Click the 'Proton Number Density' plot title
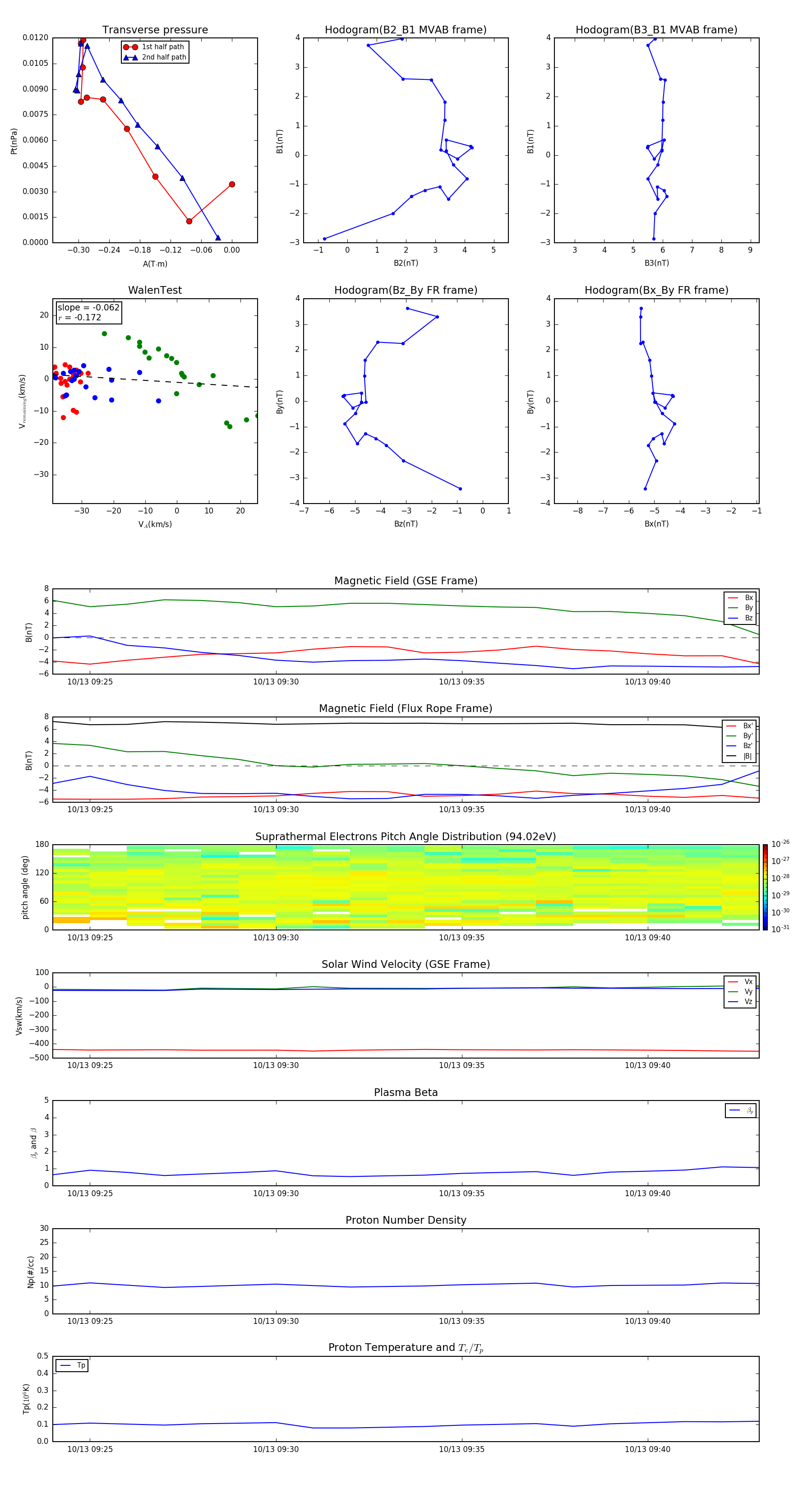This screenshot has height=1489, width=812. click(x=406, y=1220)
